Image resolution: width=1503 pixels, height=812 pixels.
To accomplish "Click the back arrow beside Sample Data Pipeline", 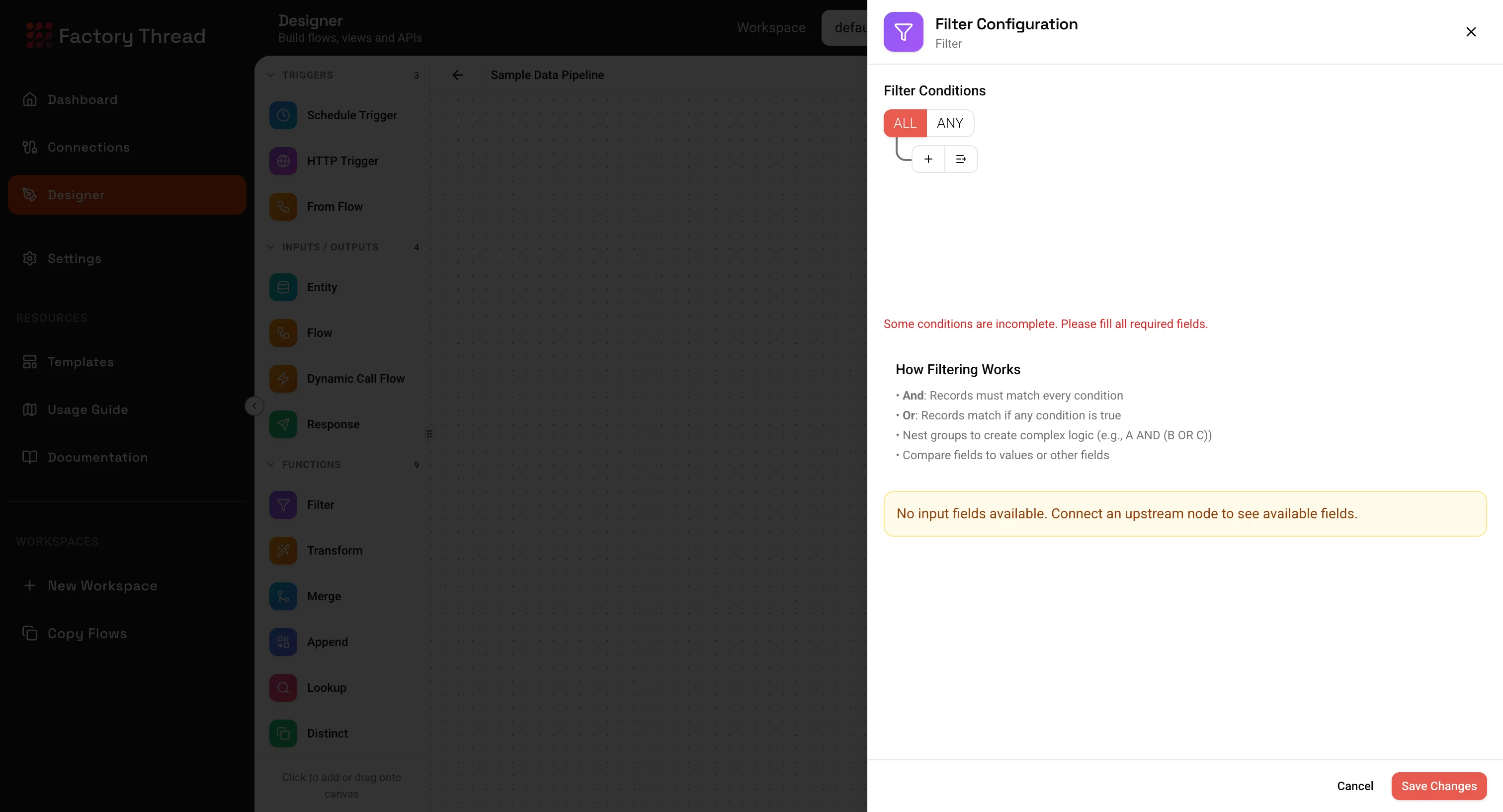I will (x=457, y=75).
